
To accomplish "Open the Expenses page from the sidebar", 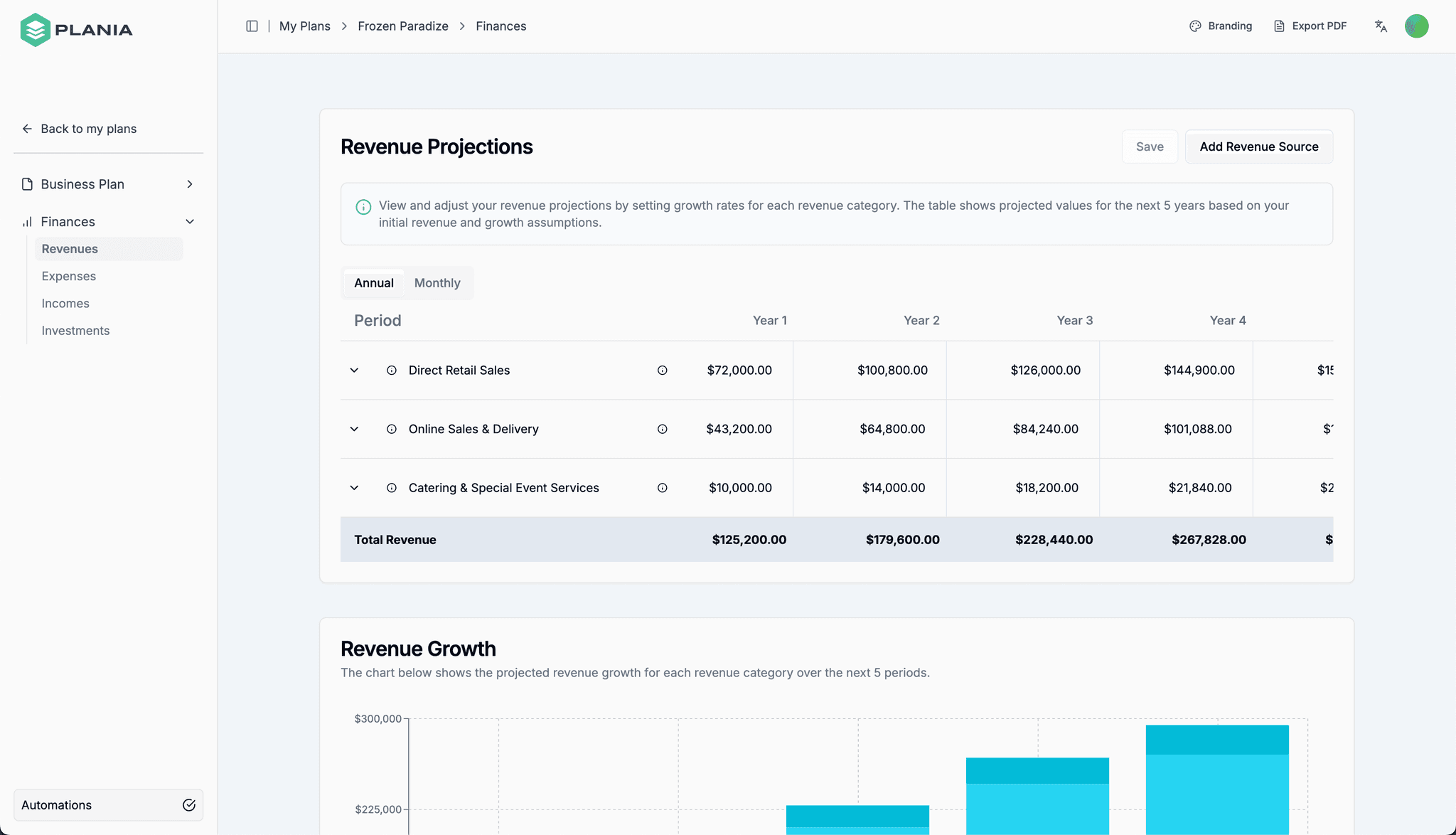I will tap(68, 276).
